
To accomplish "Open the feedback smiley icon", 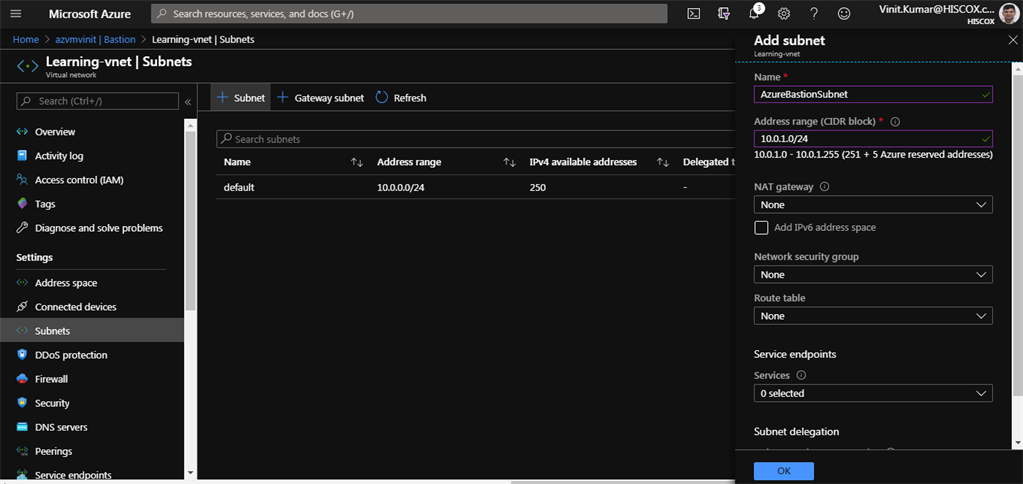I will tap(844, 14).
